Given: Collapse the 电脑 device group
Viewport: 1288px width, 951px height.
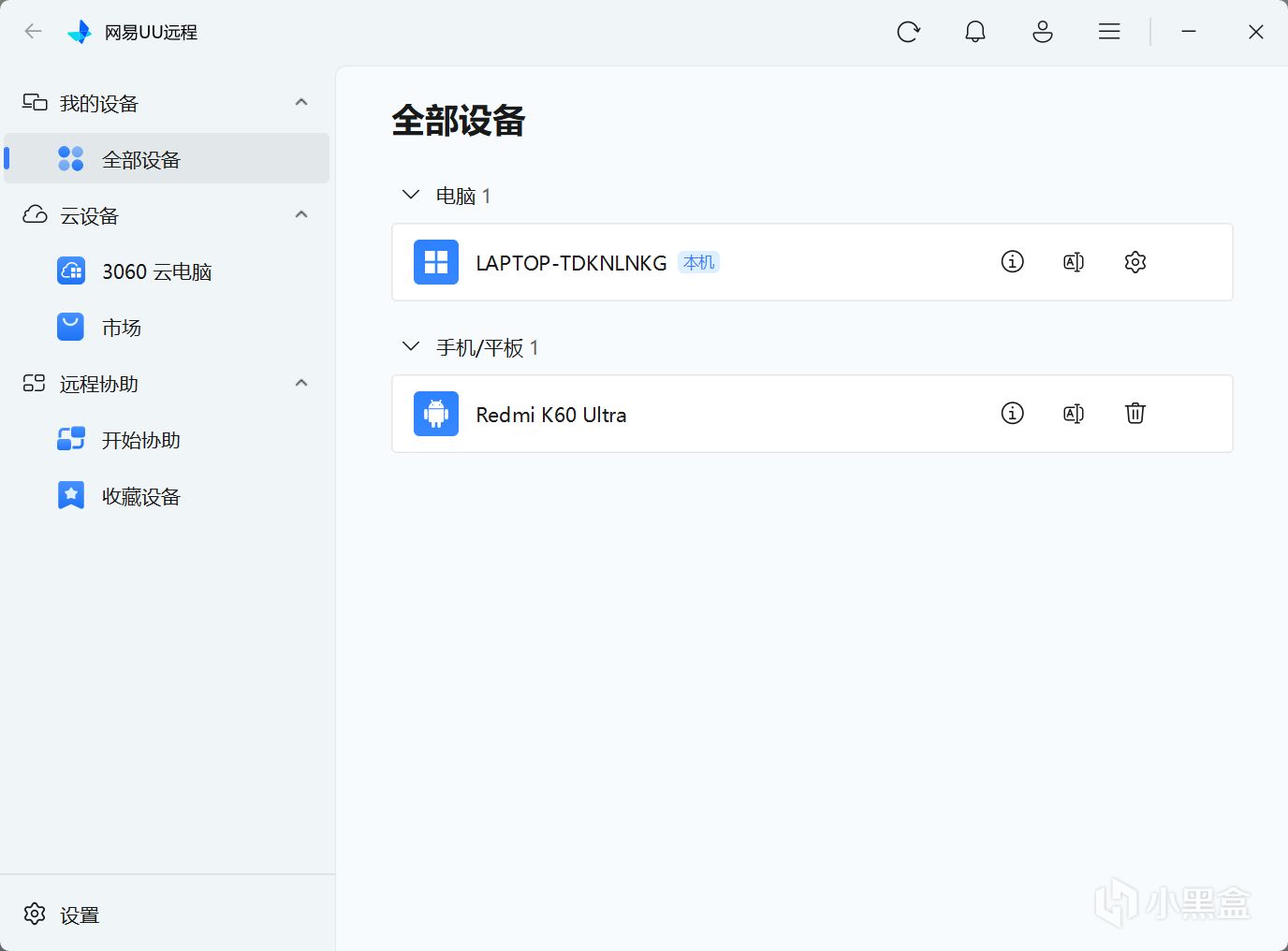Looking at the screenshot, I should click(x=411, y=196).
